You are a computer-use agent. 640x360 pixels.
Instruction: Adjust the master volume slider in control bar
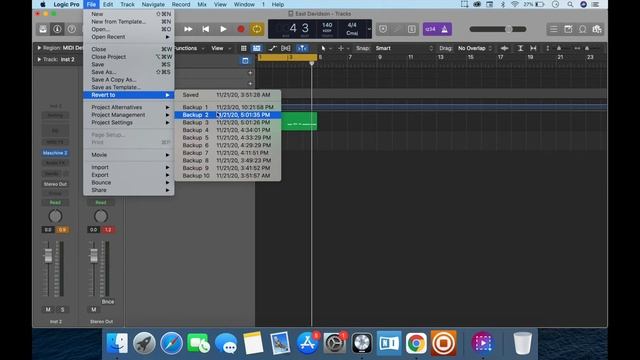pyautogui.click(x=498, y=29)
